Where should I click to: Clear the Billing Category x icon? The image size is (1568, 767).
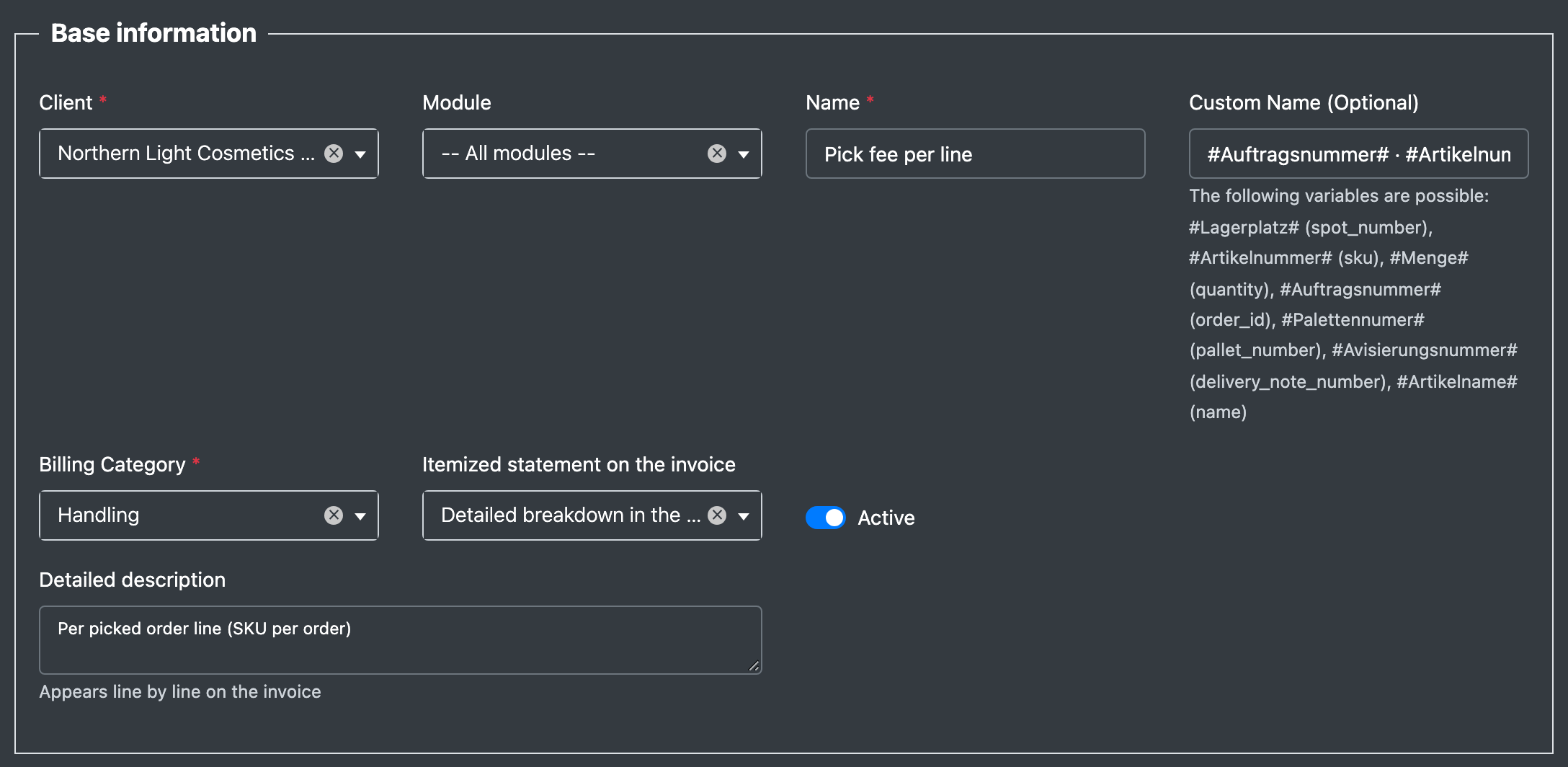pyautogui.click(x=334, y=515)
